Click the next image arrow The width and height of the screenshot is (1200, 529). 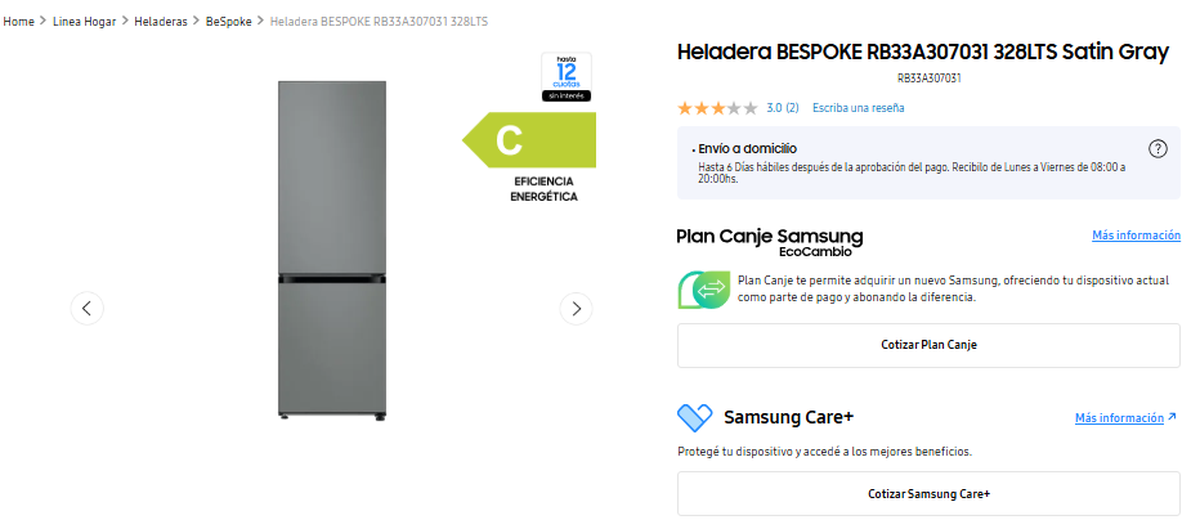coord(576,308)
